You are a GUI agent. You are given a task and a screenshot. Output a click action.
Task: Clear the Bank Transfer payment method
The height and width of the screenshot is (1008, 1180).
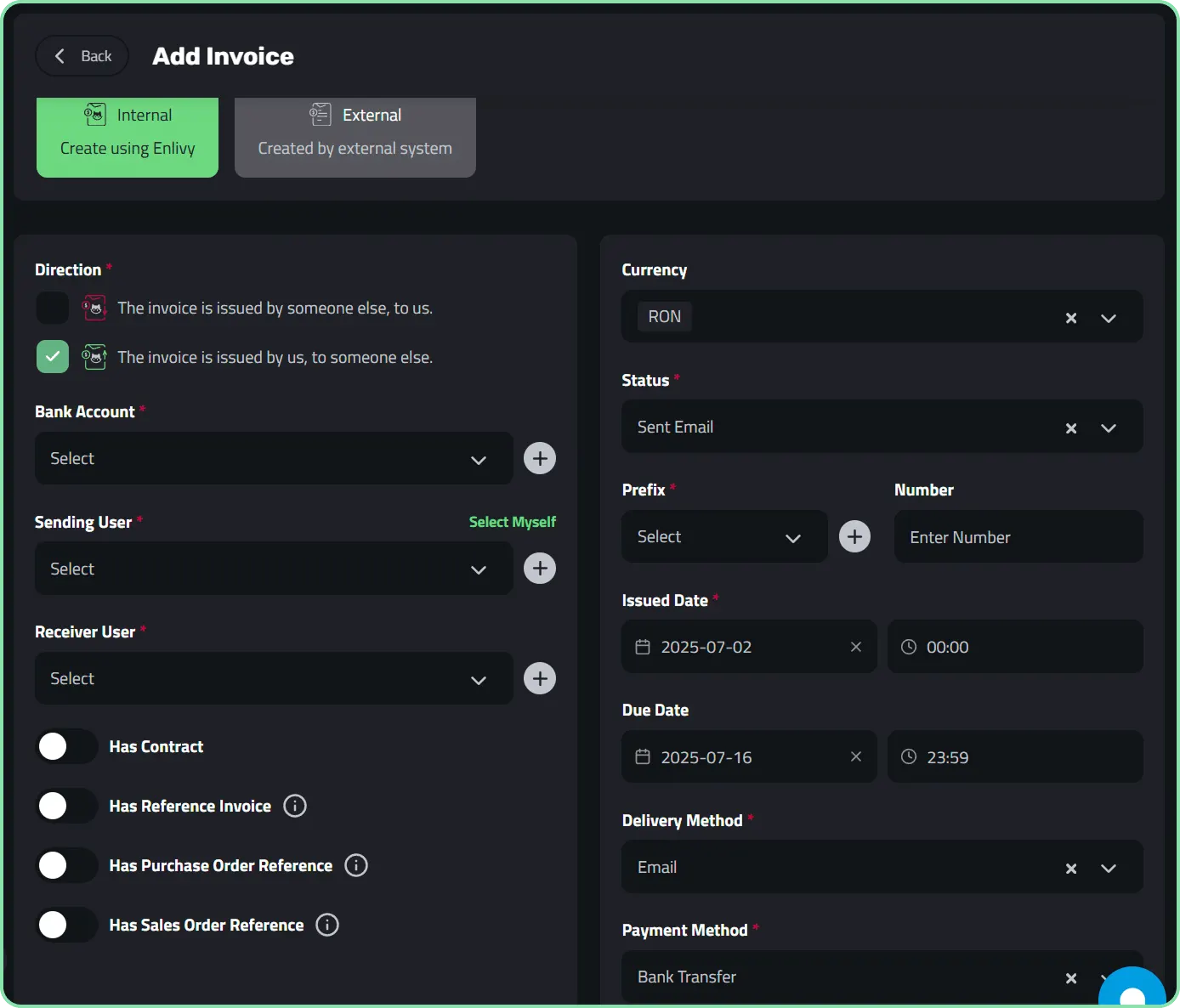pyautogui.click(x=1071, y=978)
